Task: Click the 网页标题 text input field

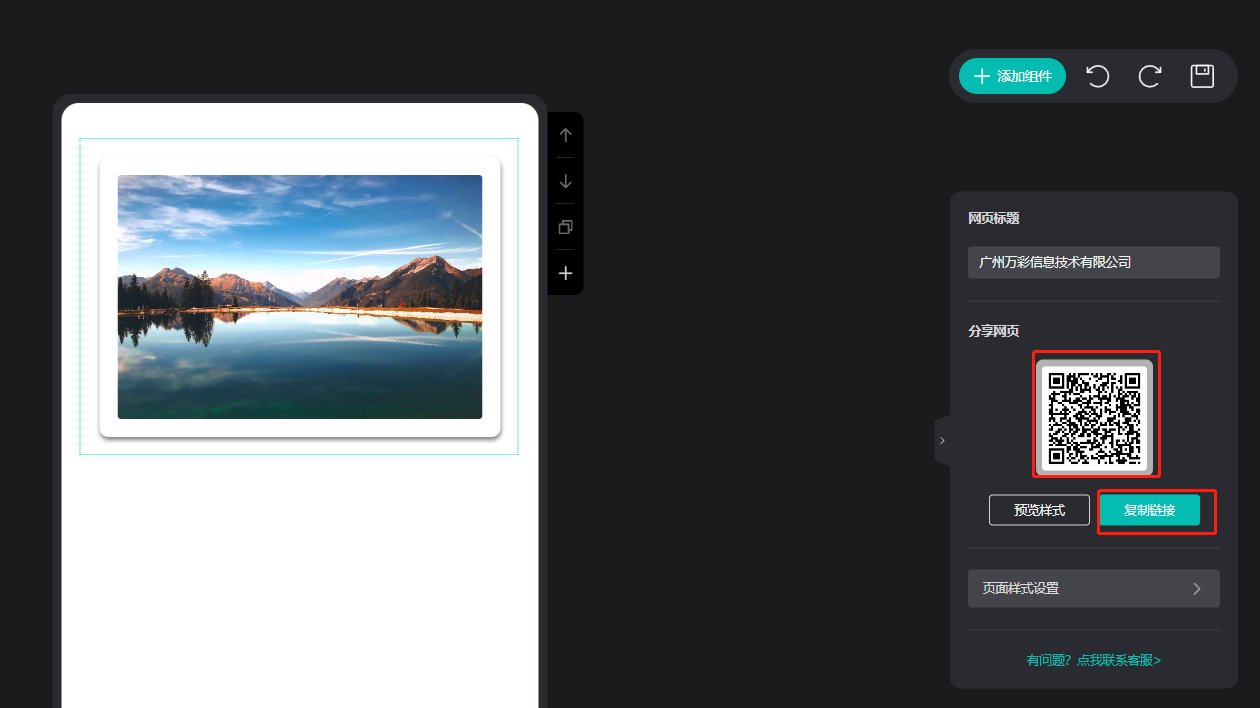Action: click(1093, 262)
